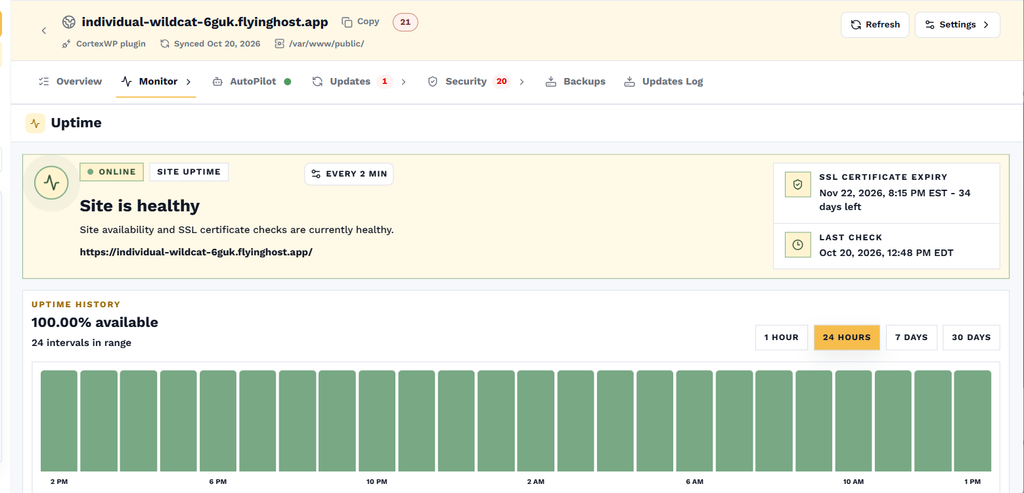Click the uptime bar above 2 AM

click(x=536, y=421)
